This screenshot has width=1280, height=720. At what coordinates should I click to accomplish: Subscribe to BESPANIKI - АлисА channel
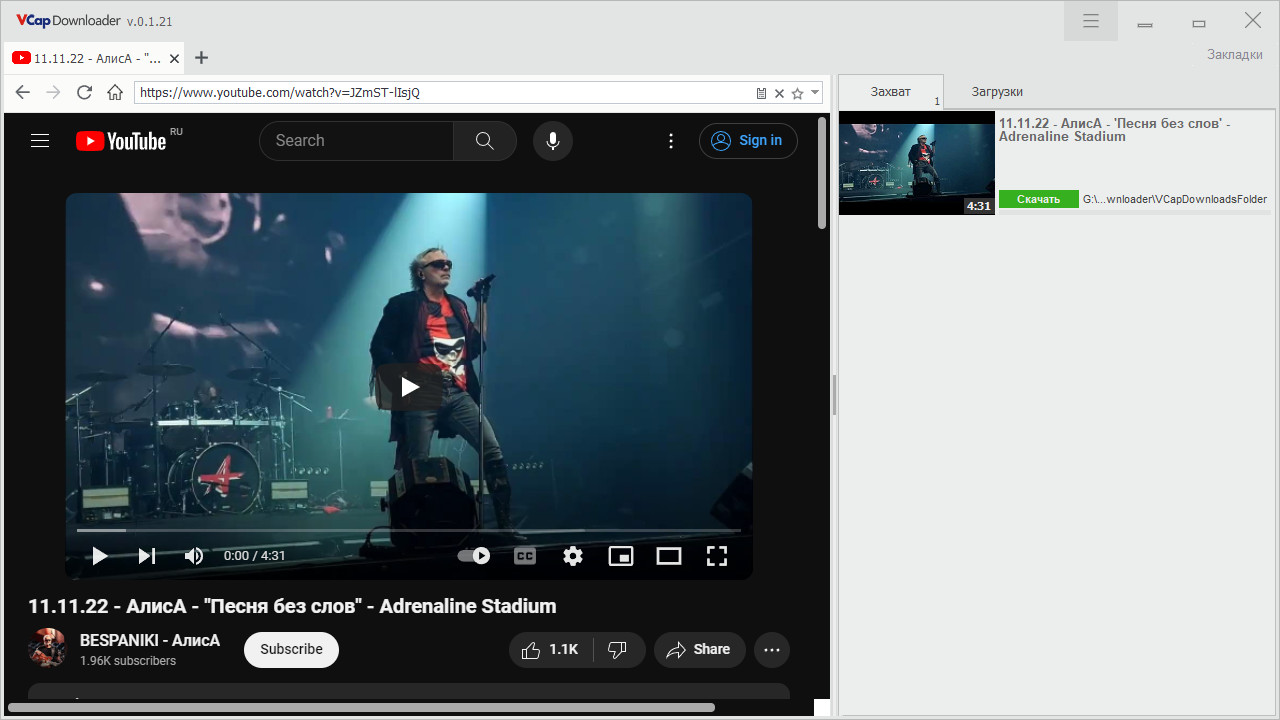[x=291, y=650]
